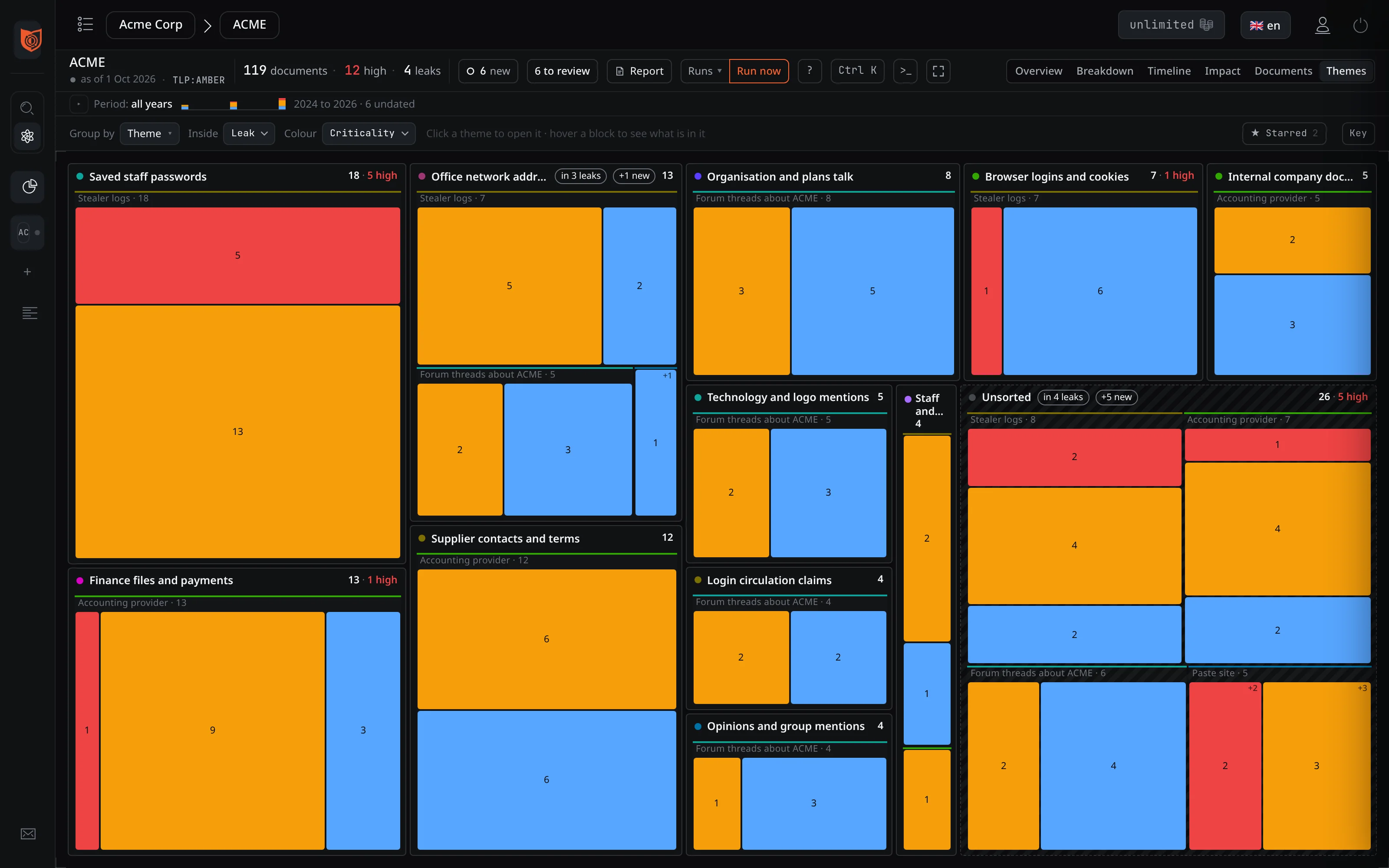This screenshot has width=1389, height=868.
Task: Click the +5 new badge
Action: tap(1116, 397)
